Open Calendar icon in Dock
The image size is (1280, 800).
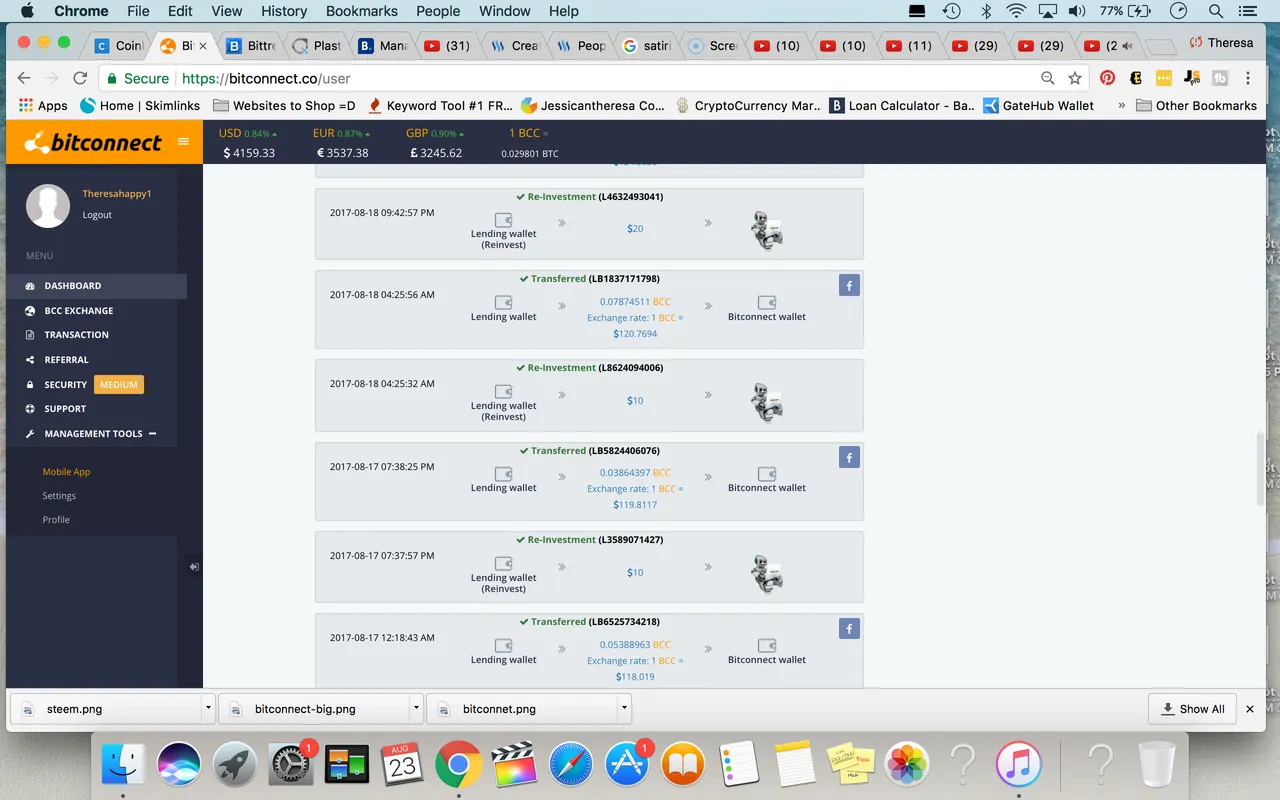pos(402,765)
